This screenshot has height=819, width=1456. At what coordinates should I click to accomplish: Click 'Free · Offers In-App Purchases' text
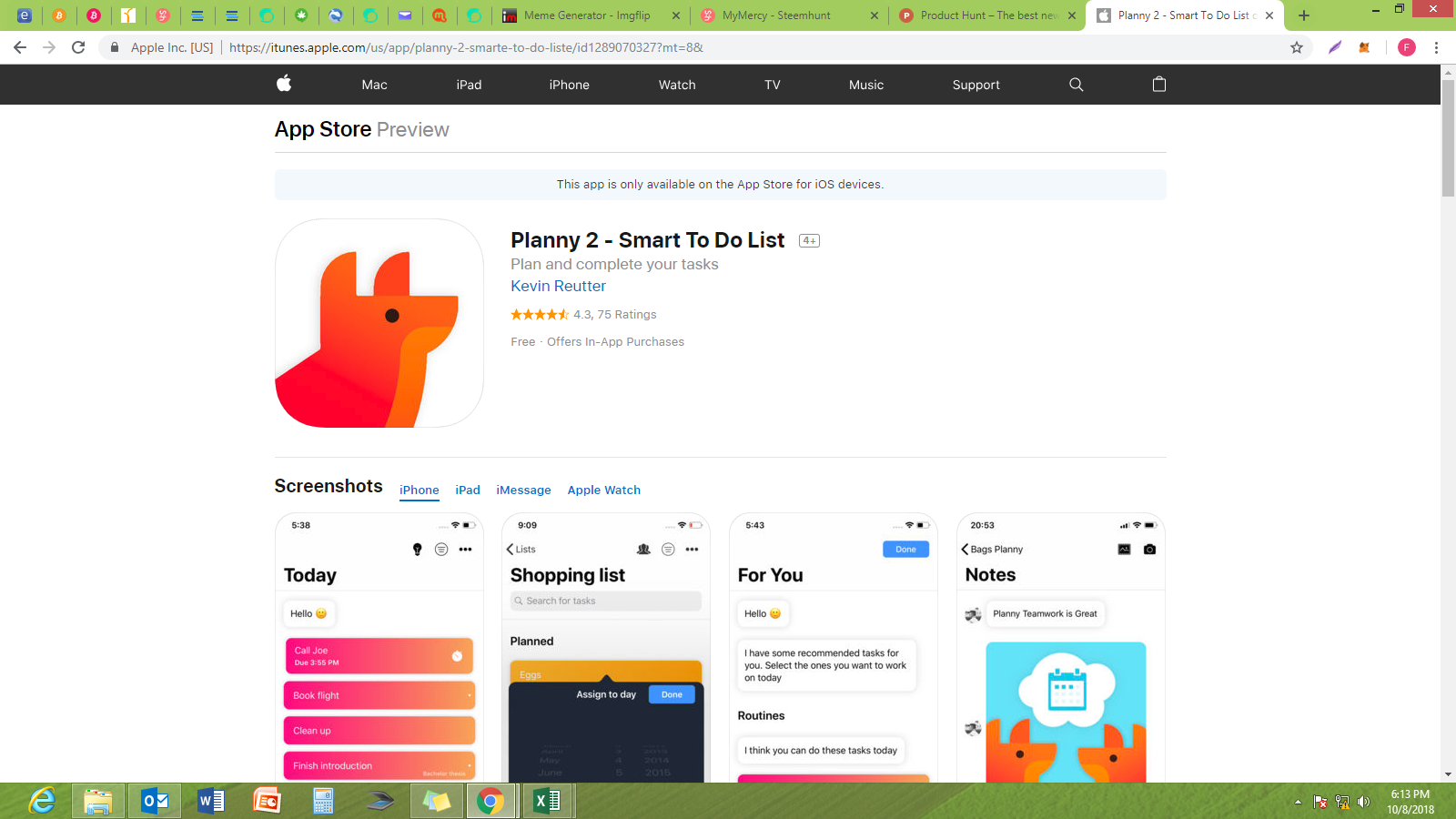pyautogui.click(x=597, y=342)
